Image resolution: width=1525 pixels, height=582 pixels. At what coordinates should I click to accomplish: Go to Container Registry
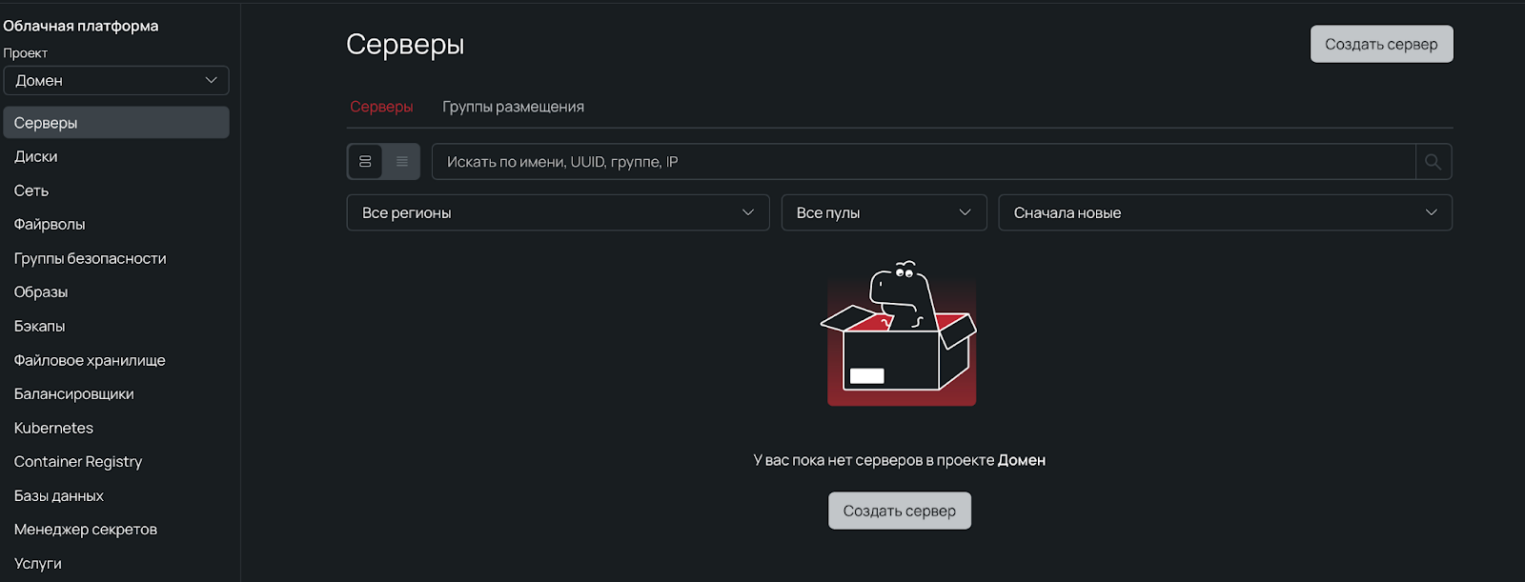coord(77,461)
